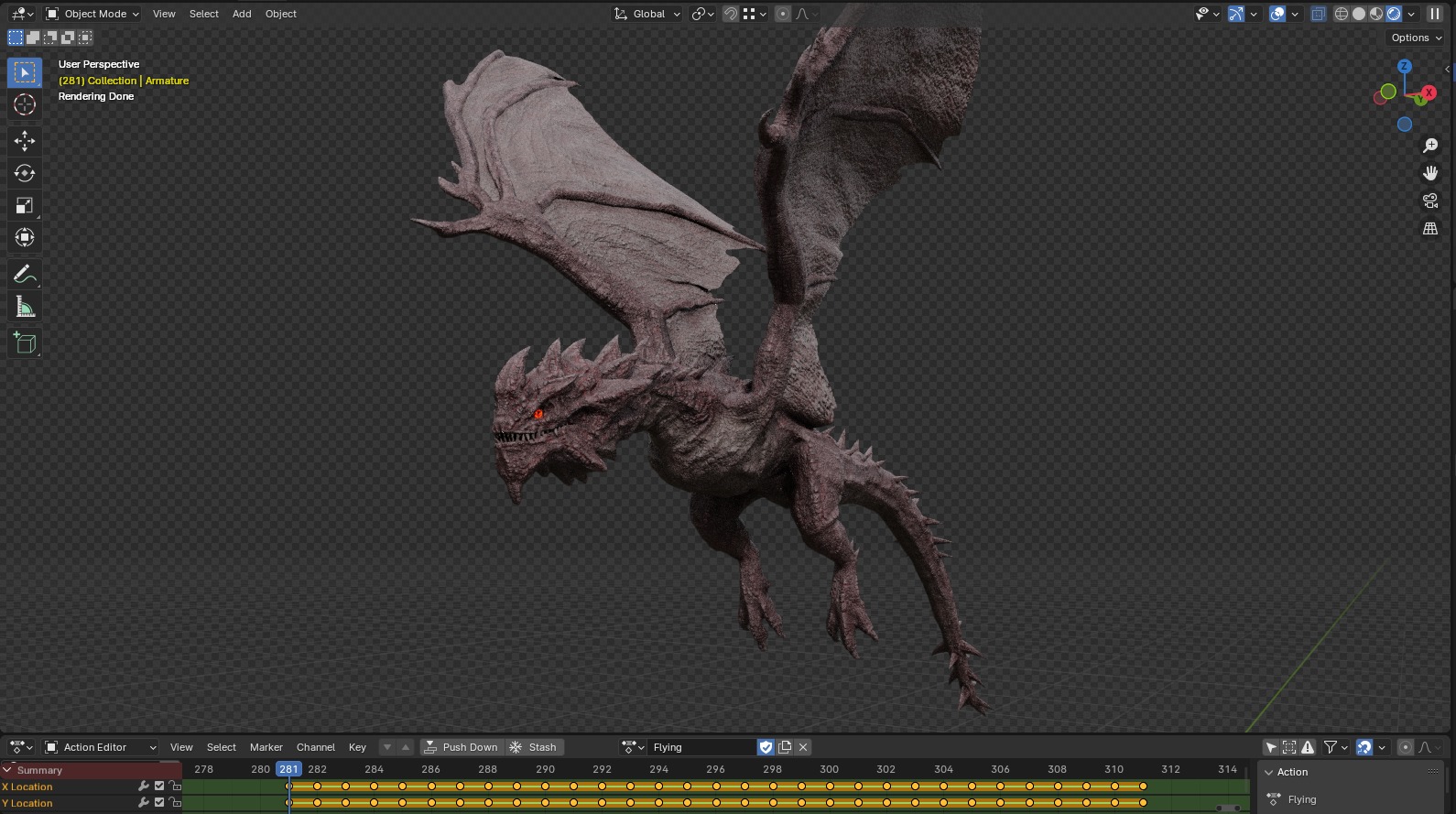Open the 3D viewport Select menu
Screen dimensions: 1456x814
click(x=204, y=14)
